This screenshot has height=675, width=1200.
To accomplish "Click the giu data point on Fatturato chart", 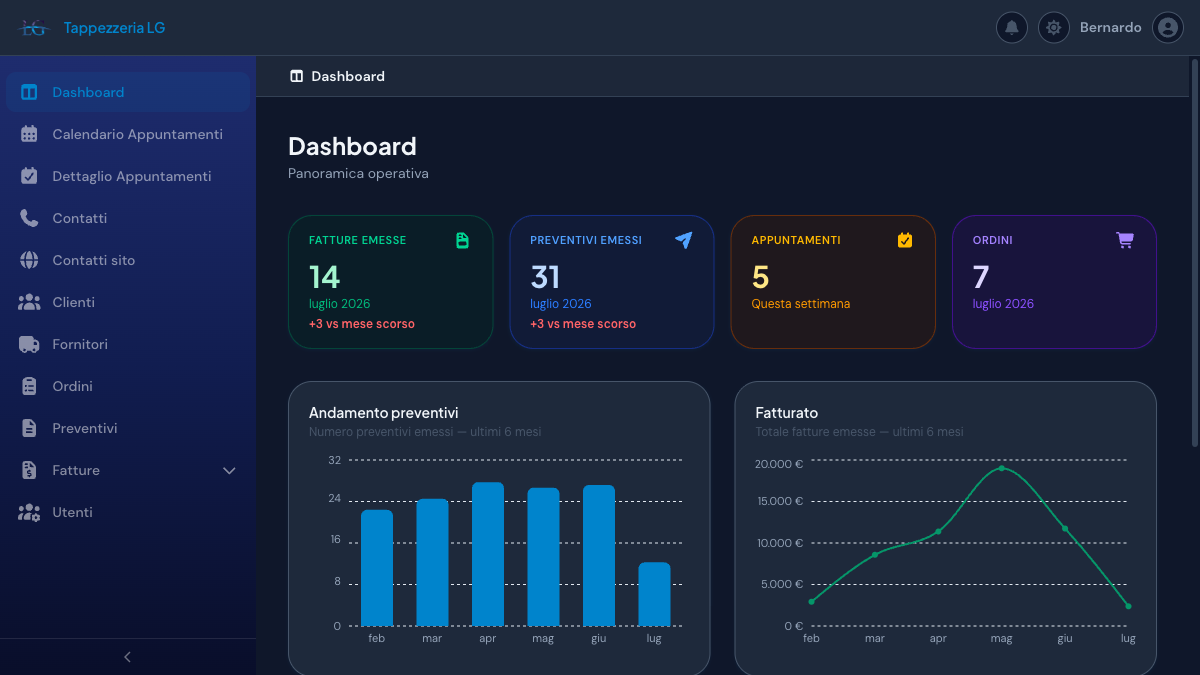I will 1065,529.
